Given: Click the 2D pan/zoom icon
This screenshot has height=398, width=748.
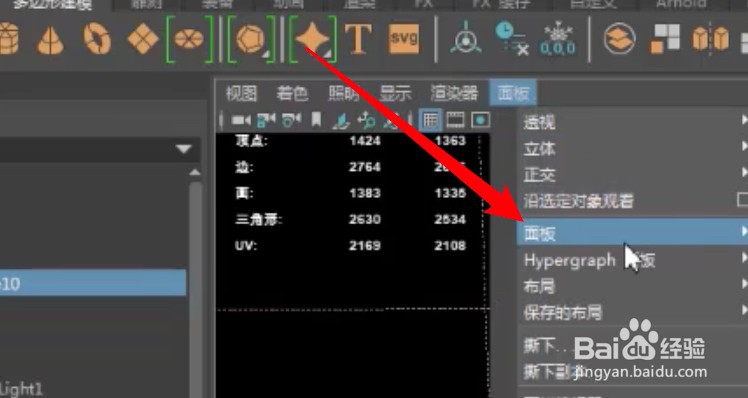Looking at the screenshot, I should [x=366, y=120].
